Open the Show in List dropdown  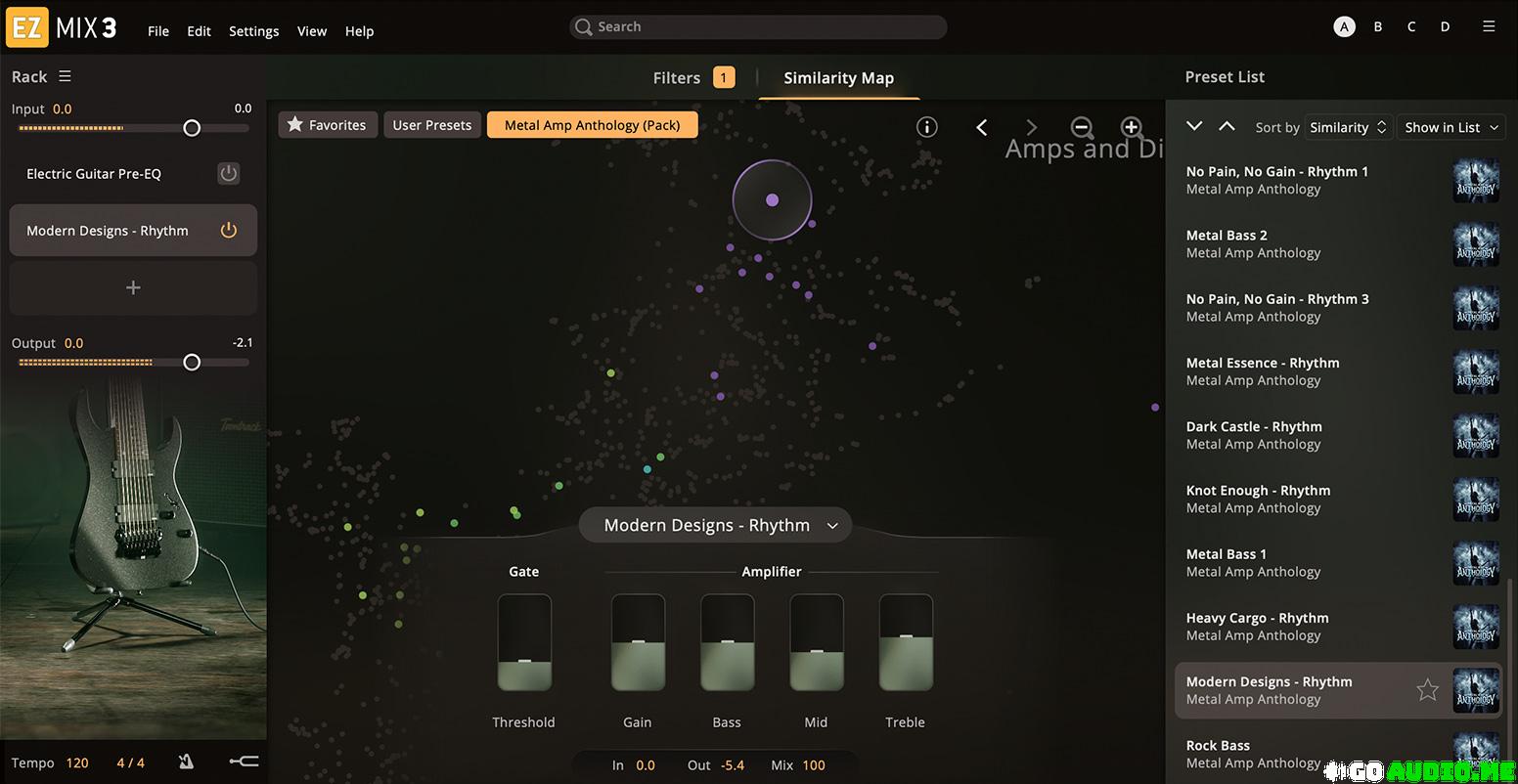tap(1451, 127)
